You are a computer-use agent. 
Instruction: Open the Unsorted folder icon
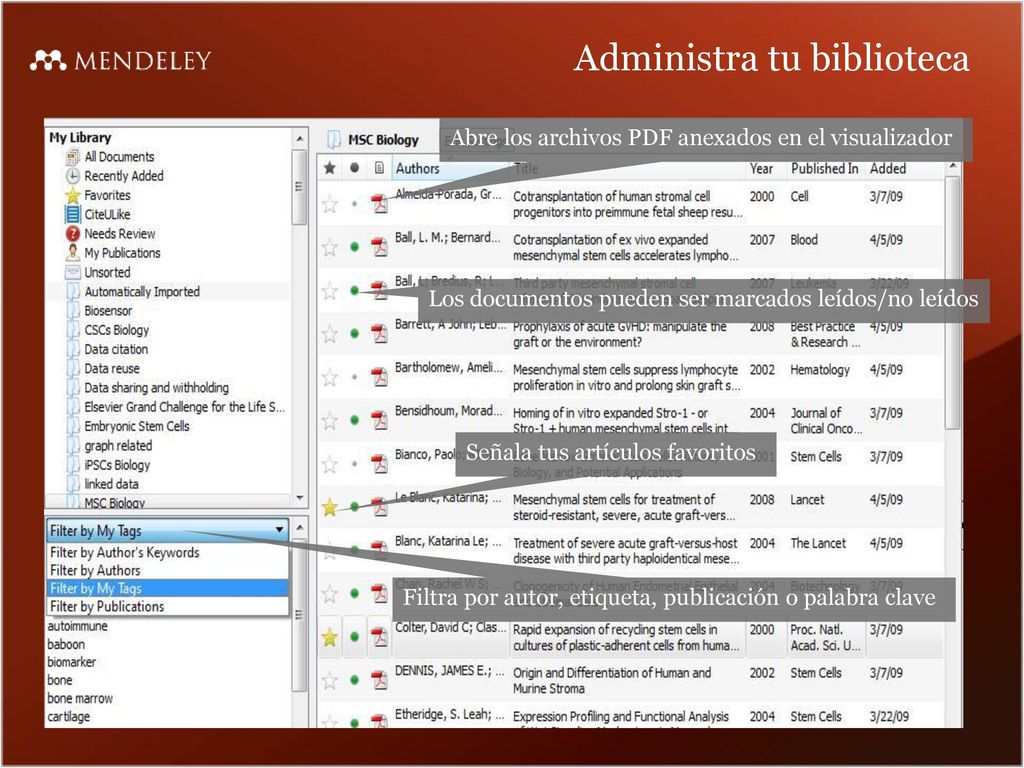pyautogui.click(x=72, y=272)
